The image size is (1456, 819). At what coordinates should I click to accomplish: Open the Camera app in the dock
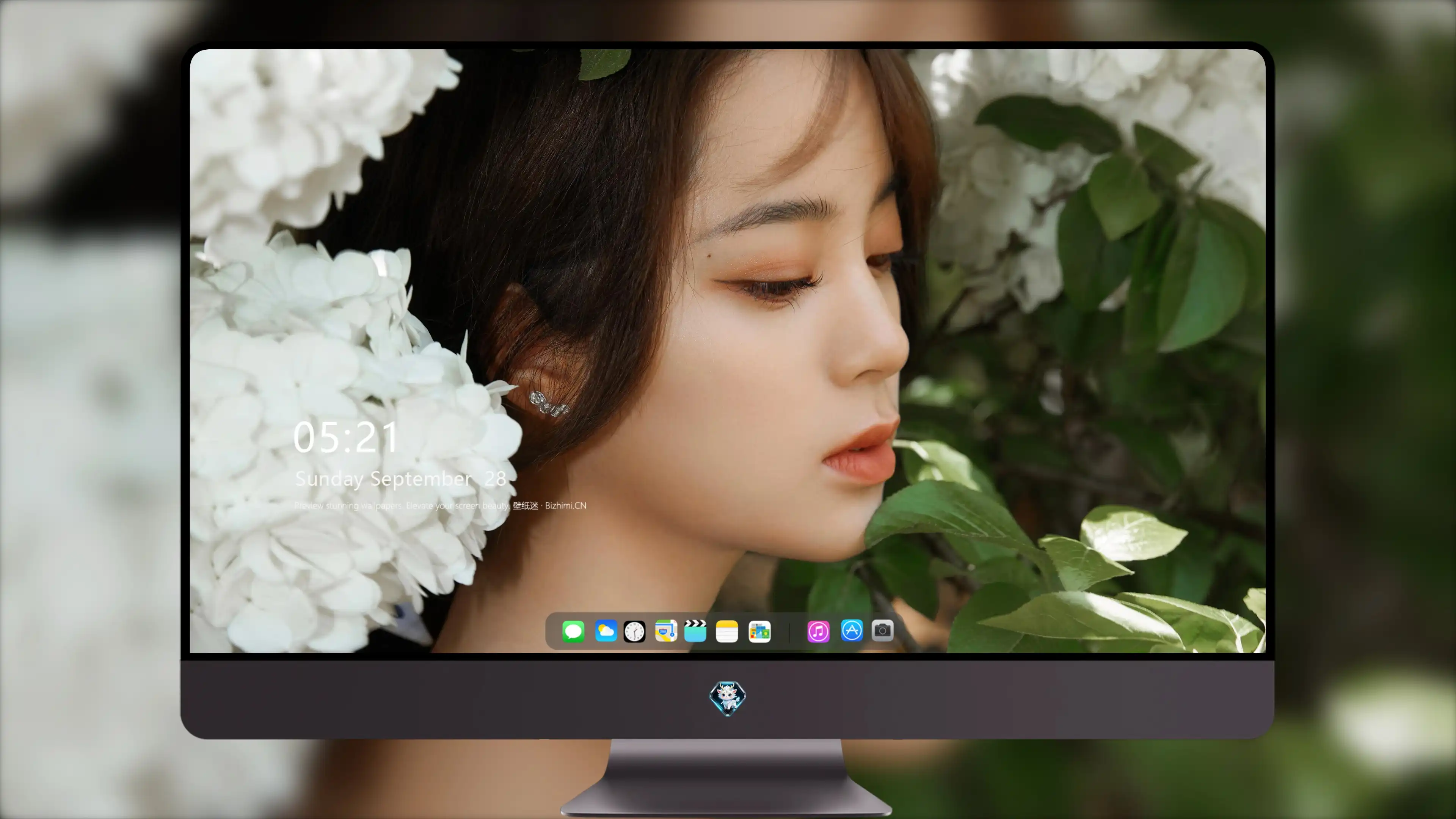882,630
